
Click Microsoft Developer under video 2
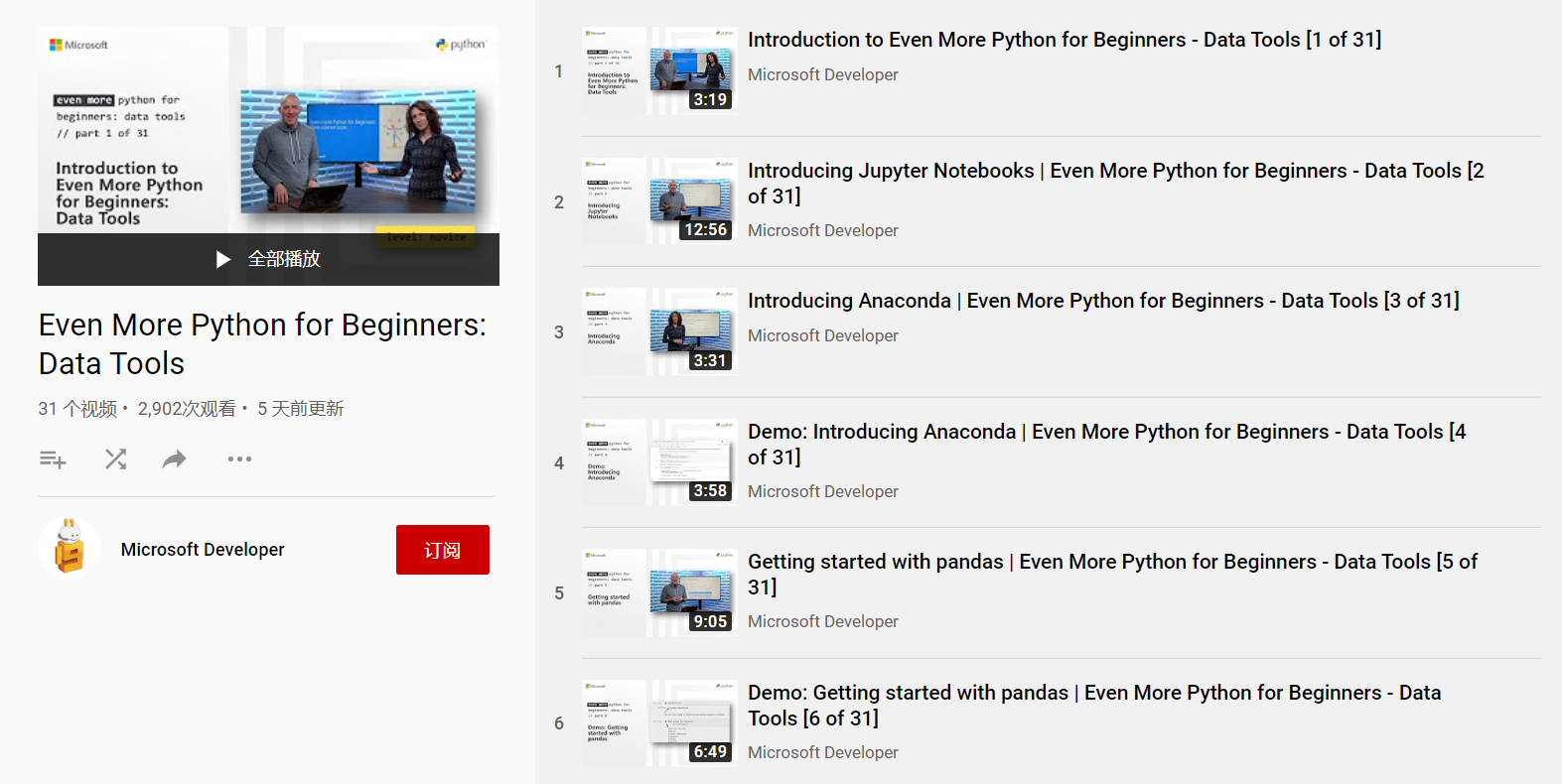[823, 231]
